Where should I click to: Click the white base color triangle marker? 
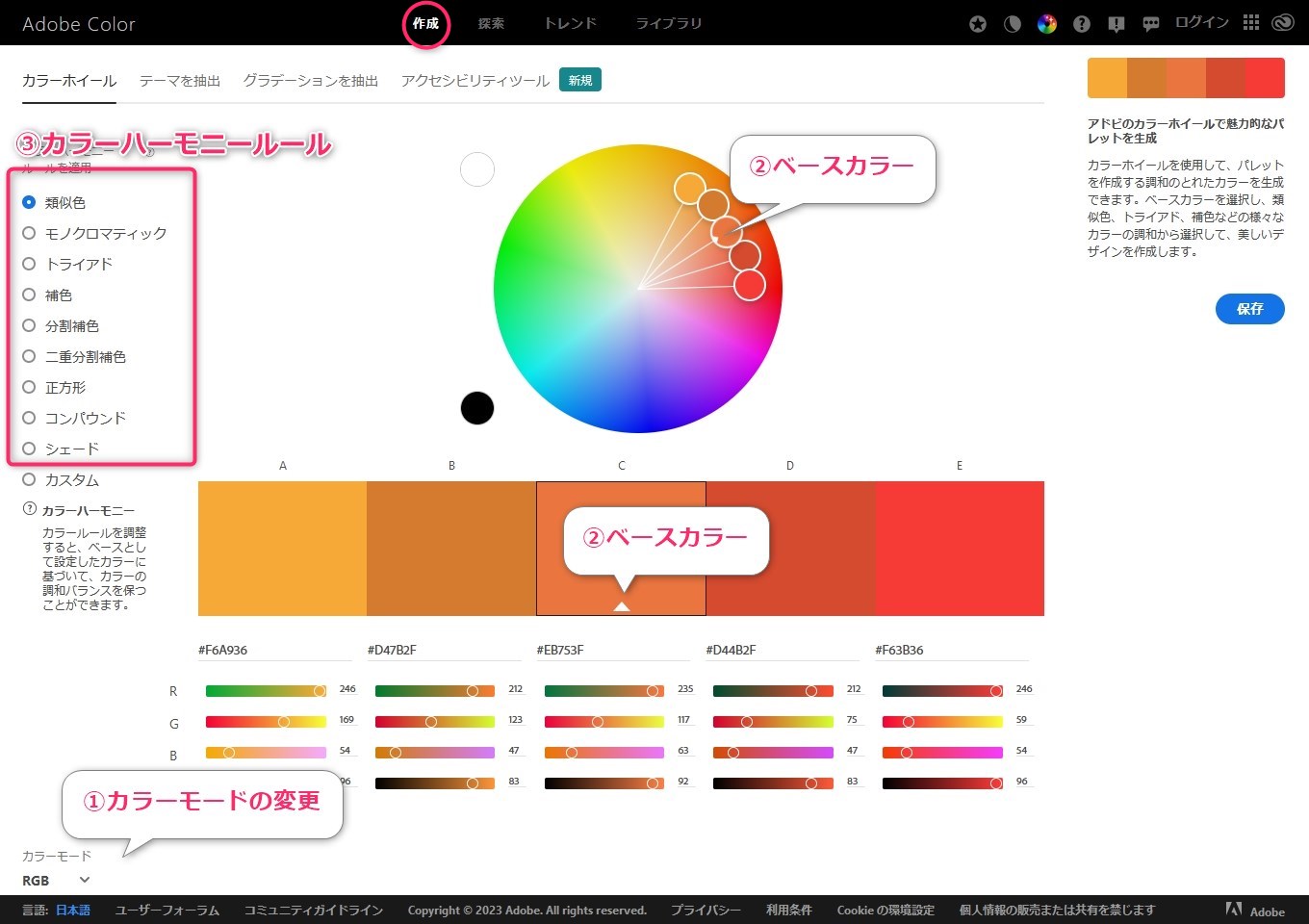point(622,605)
